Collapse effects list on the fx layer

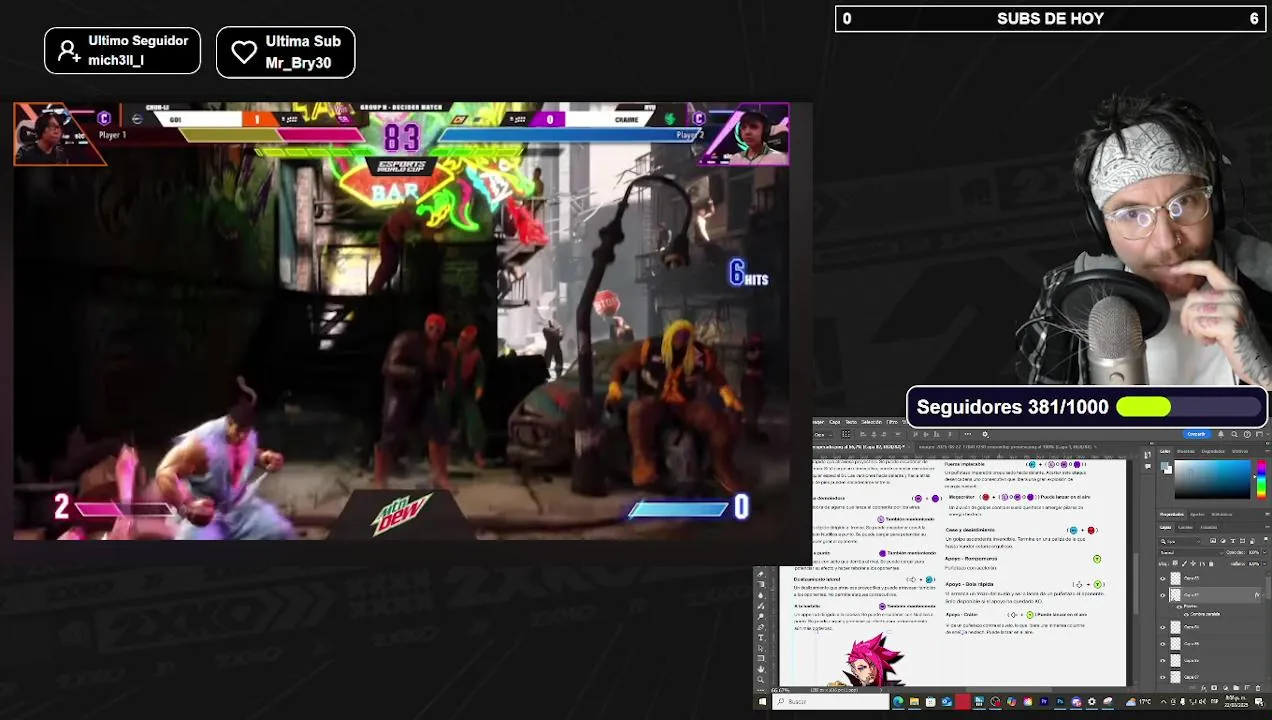click(x=1263, y=595)
